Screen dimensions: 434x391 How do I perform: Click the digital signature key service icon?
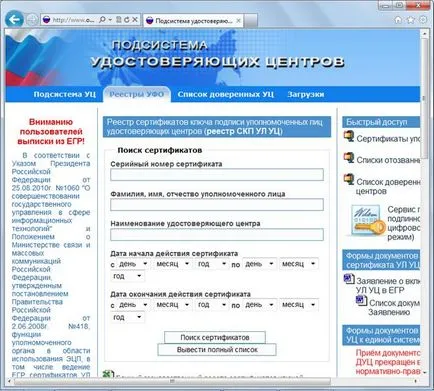(368, 220)
